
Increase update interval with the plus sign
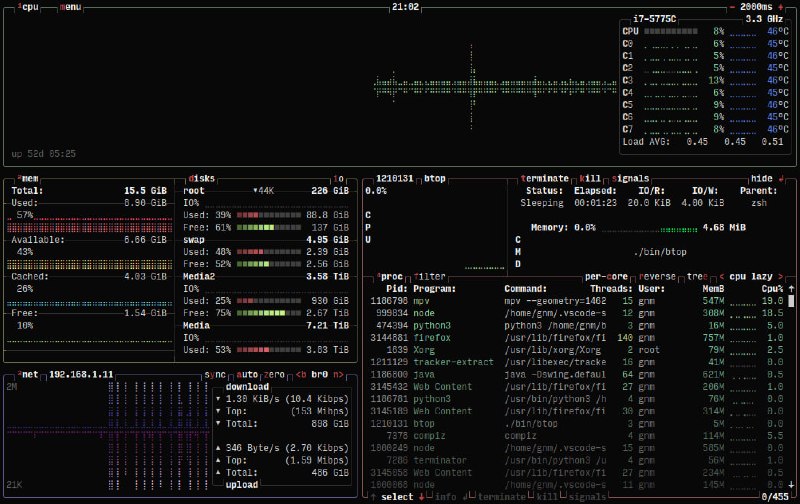tap(781, 7)
